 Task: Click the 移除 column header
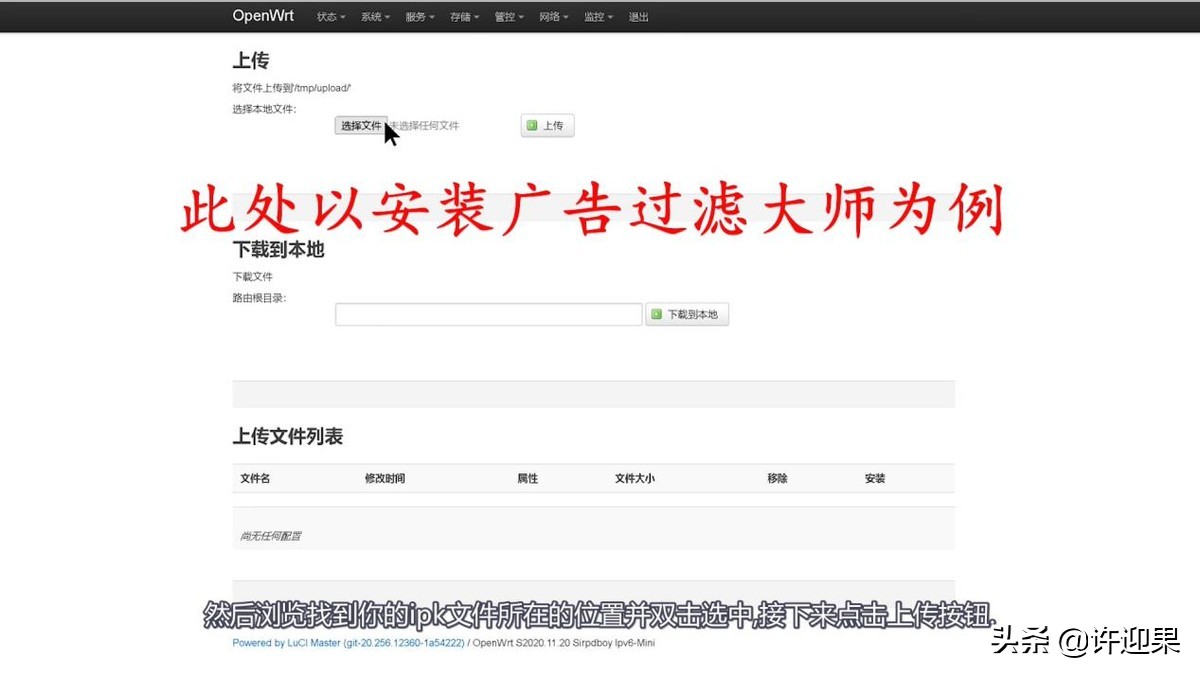777,478
